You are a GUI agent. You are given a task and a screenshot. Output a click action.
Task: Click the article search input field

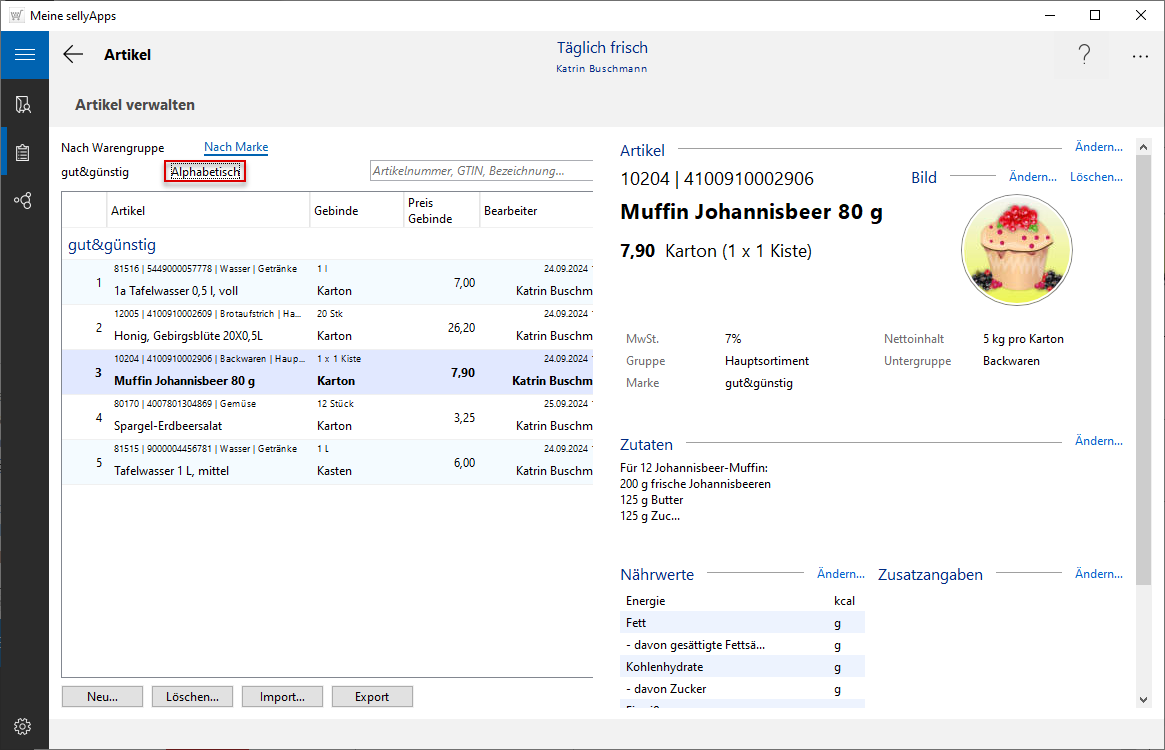pyautogui.click(x=480, y=171)
